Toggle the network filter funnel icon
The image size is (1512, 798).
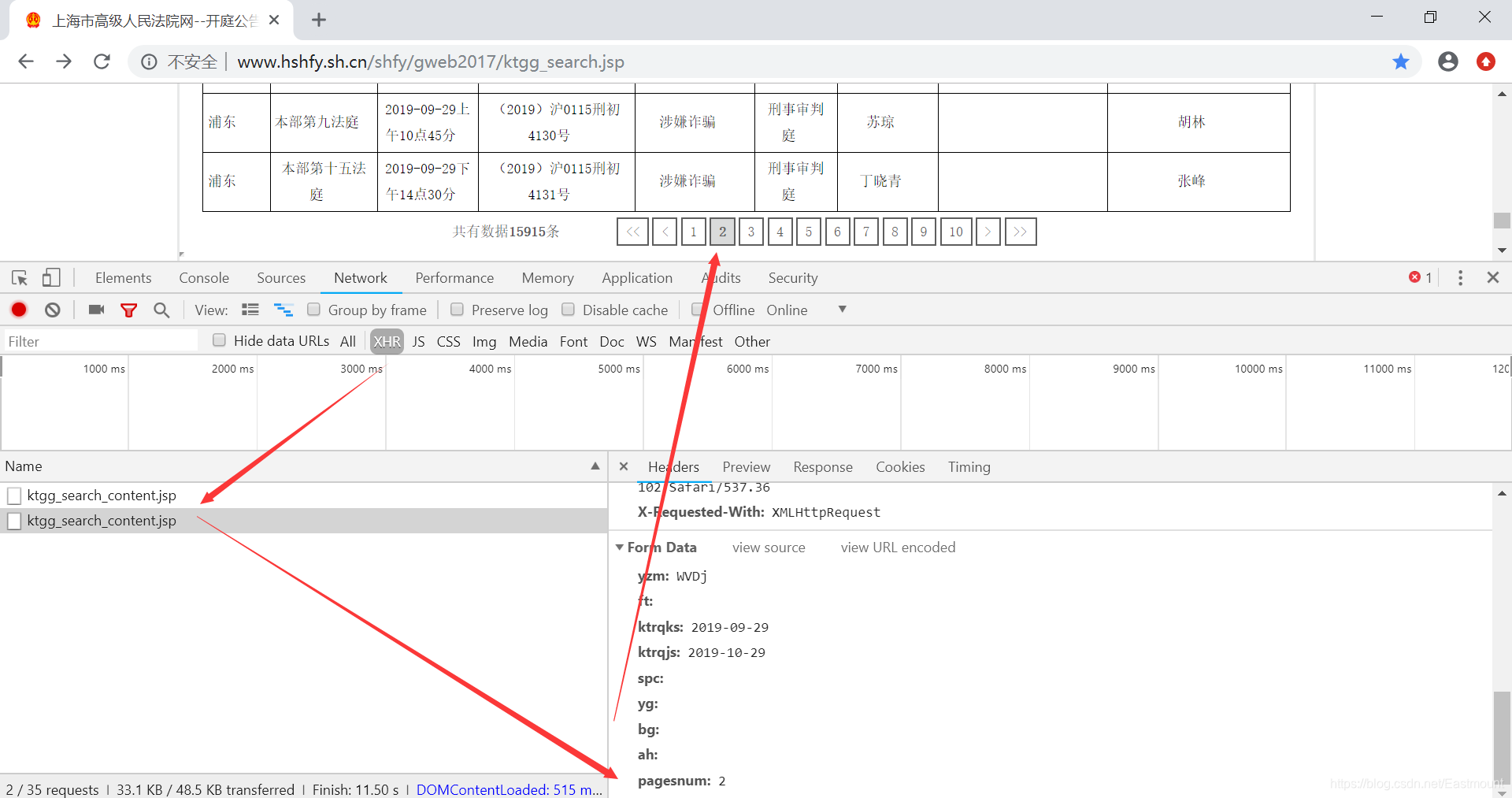coord(129,310)
